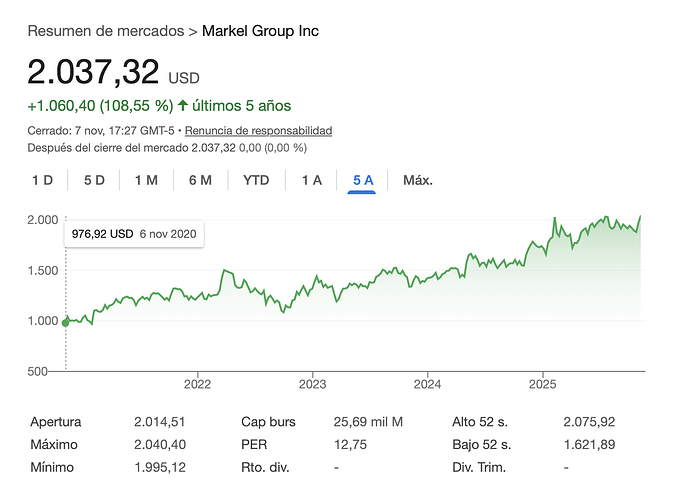Click the Div. Trim. label
690x486 pixels.
(479, 467)
